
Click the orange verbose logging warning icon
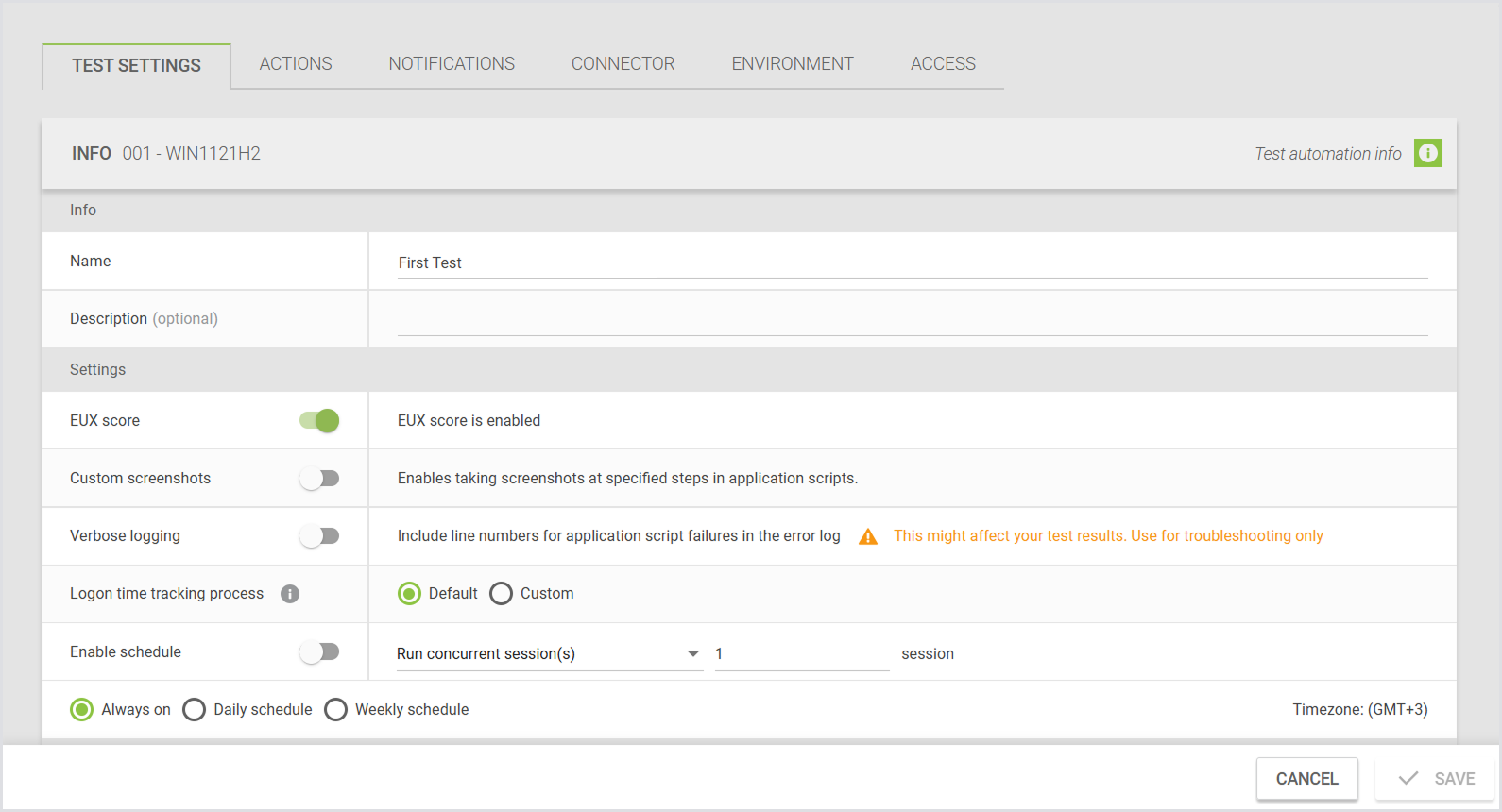point(867,537)
